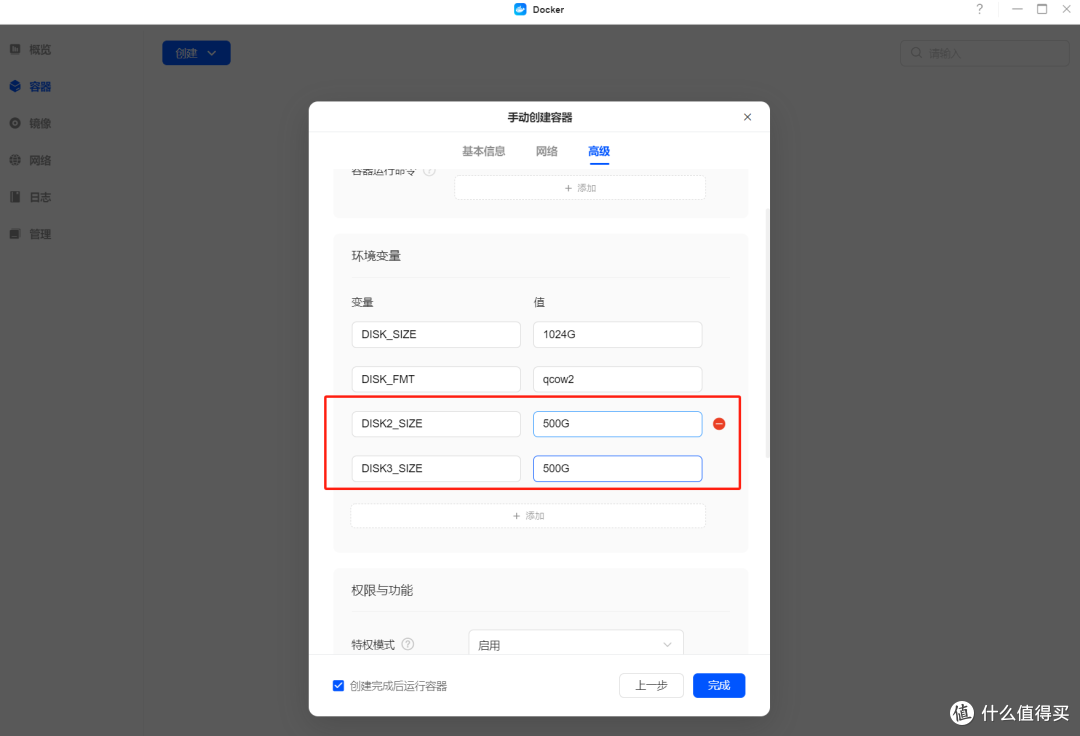Click the dialog's vertical scrollbar
This screenshot has width=1080, height=736.
tap(767, 334)
